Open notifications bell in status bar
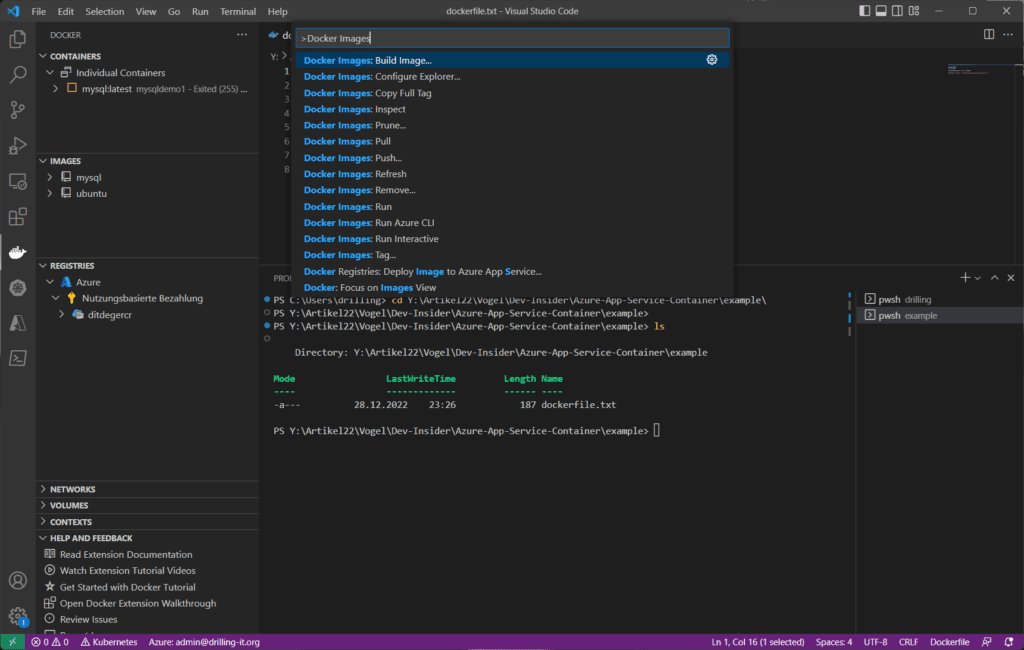 (1008, 642)
